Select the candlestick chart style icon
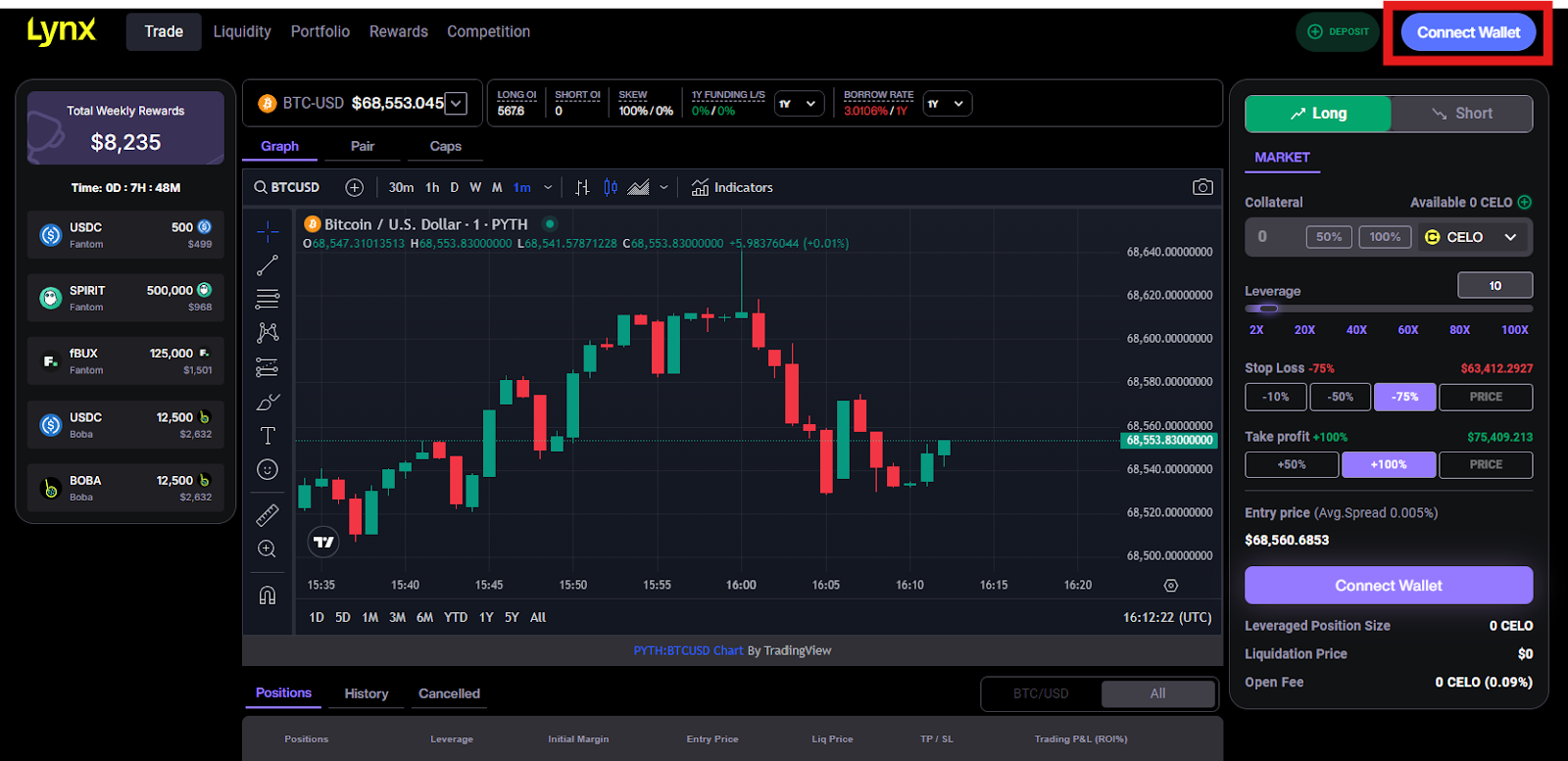Screen dimensions: 1568x761 [x=611, y=187]
